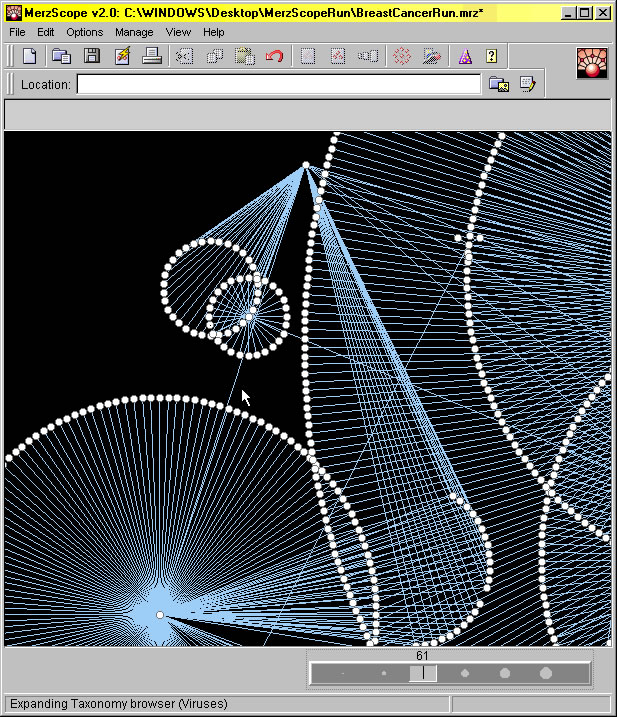Click the Print toolbar icon
Viewport: 617px width, 717px height.
pyautogui.click(x=152, y=57)
